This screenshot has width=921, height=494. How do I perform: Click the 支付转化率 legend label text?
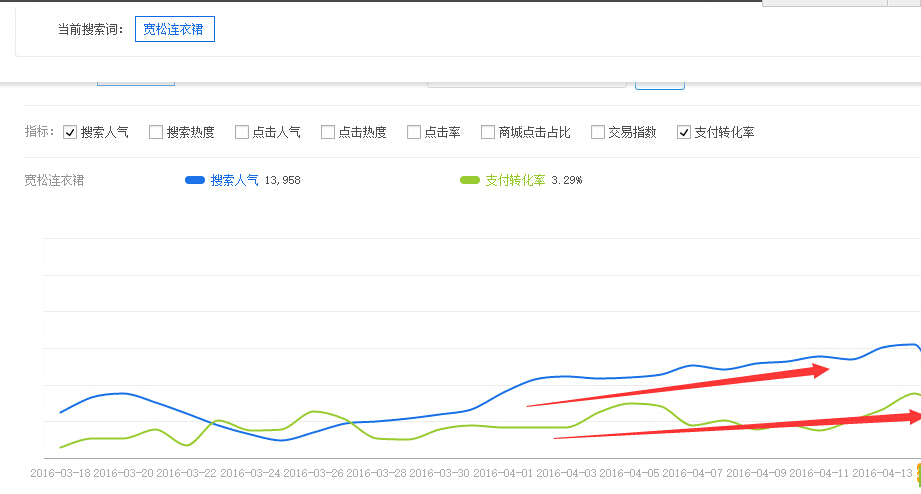click(x=515, y=180)
